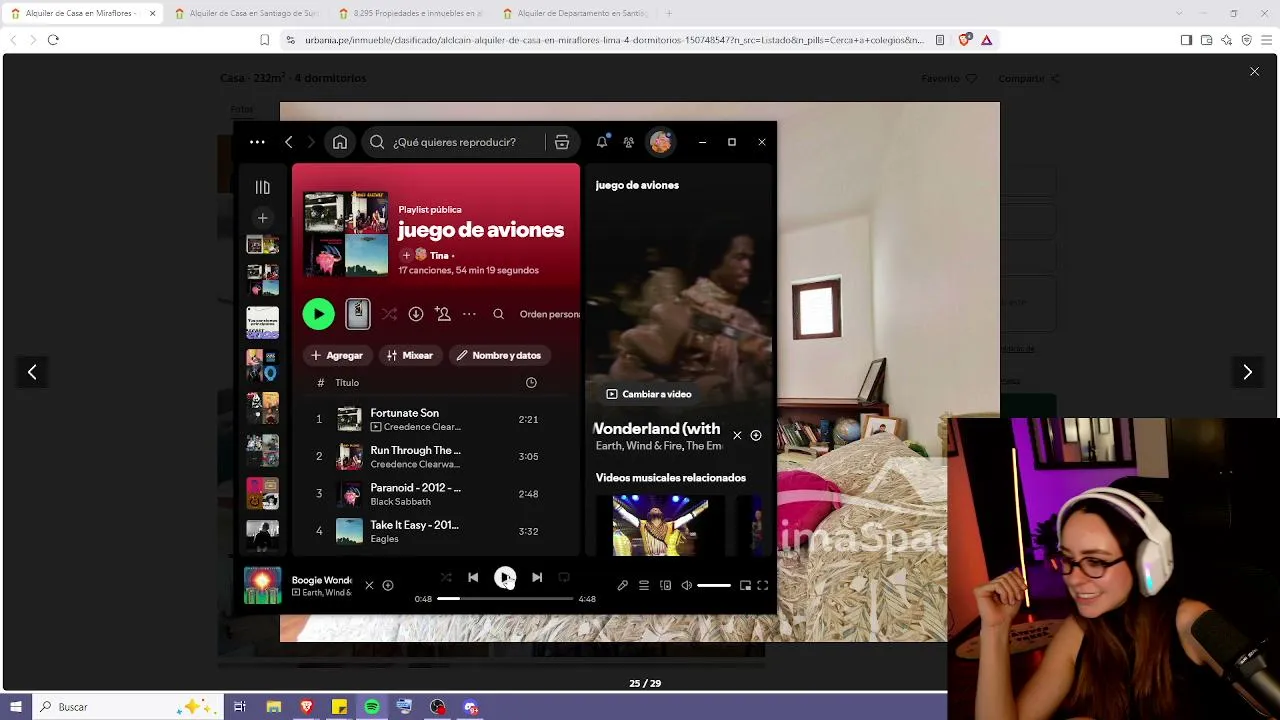Click Cambiar a video button
This screenshot has width=1280, height=720.
(x=649, y=394)
